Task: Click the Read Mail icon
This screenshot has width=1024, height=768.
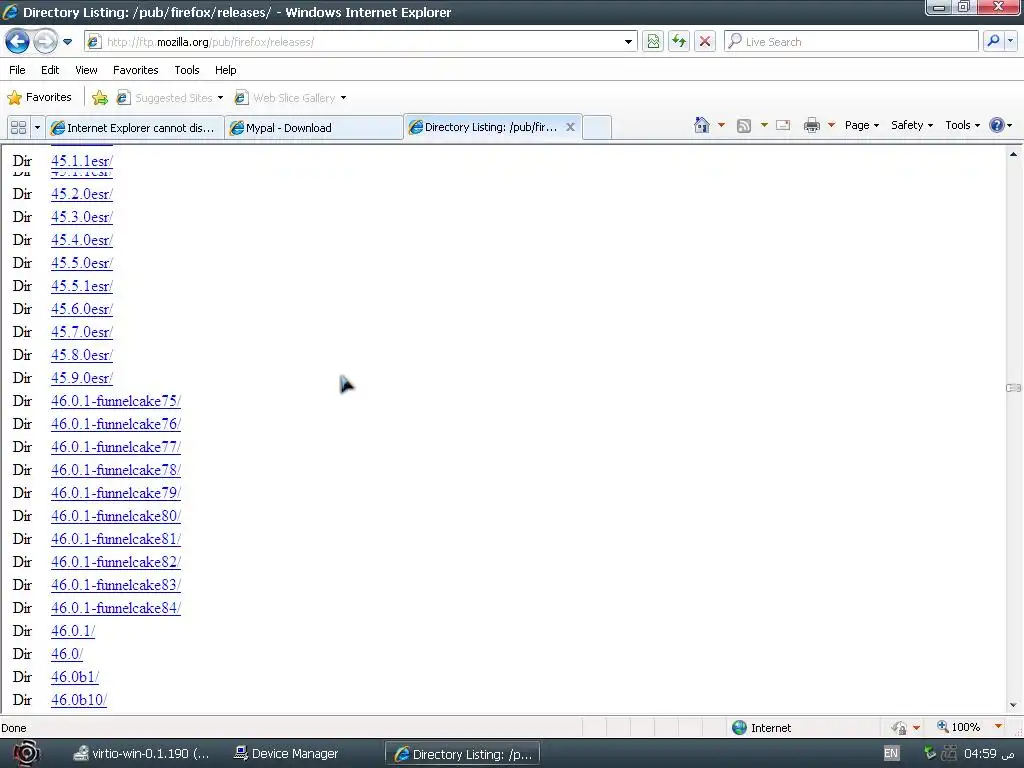Action: (x=783, y=125)
